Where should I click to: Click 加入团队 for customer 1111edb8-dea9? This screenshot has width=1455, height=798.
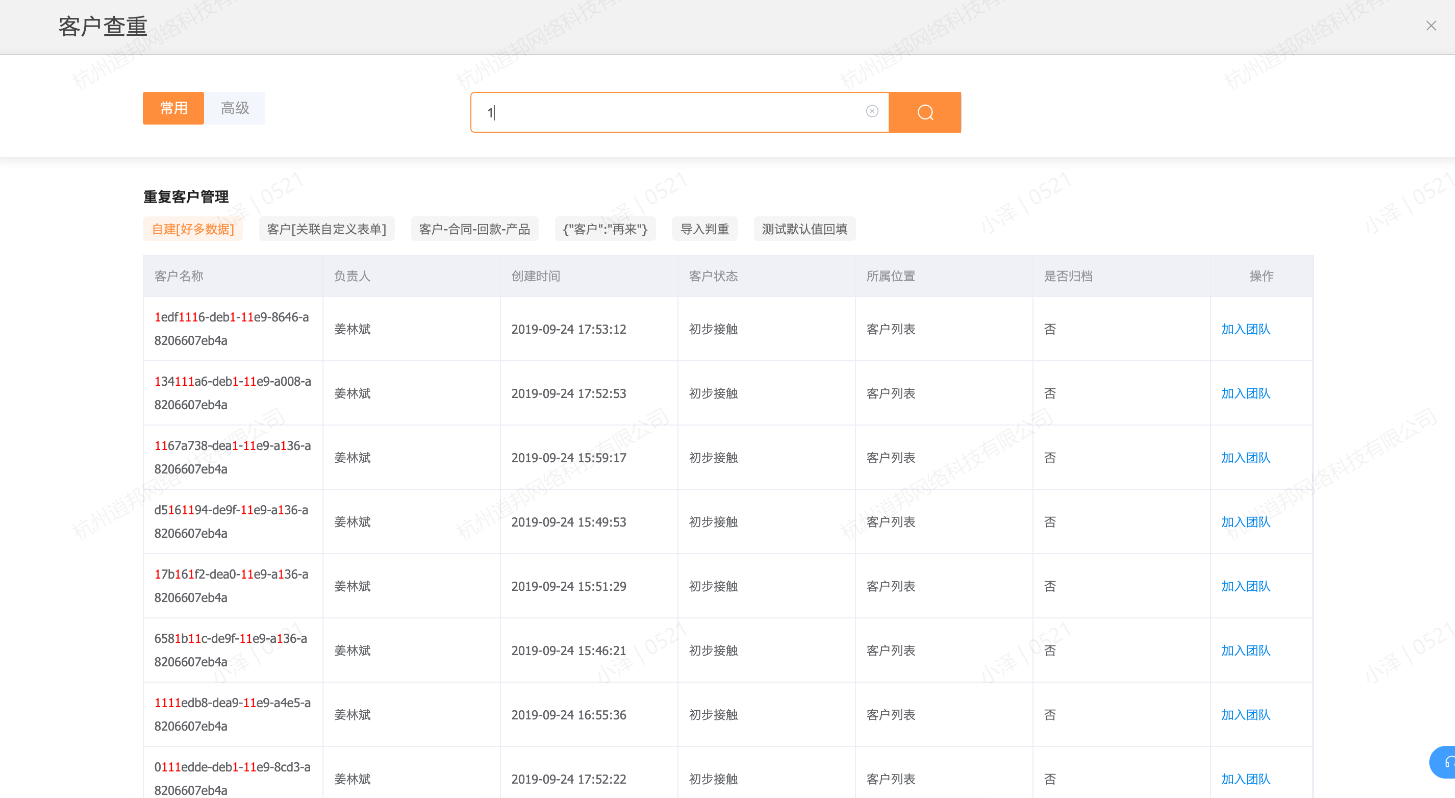[x=1246, y=714]
